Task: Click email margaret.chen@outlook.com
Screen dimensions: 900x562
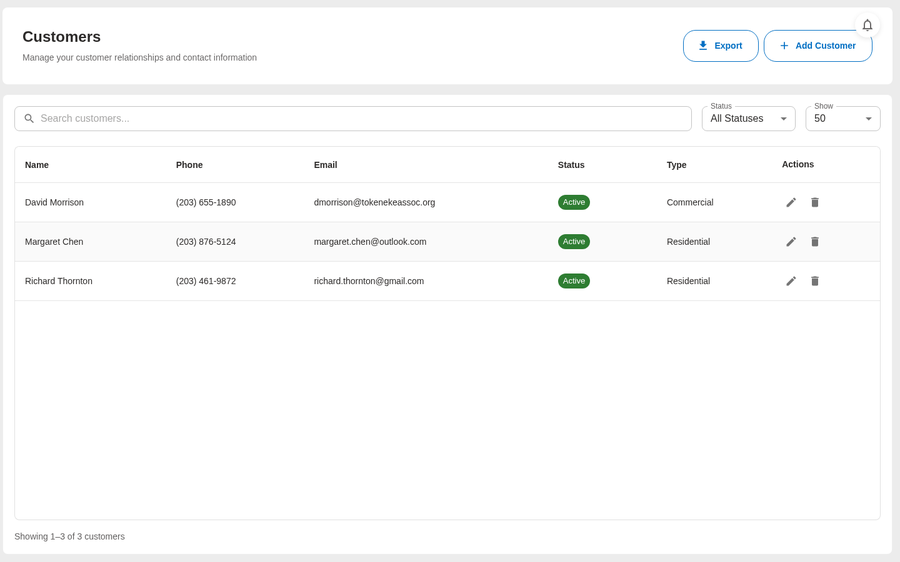Action: [x=370, y=242]
